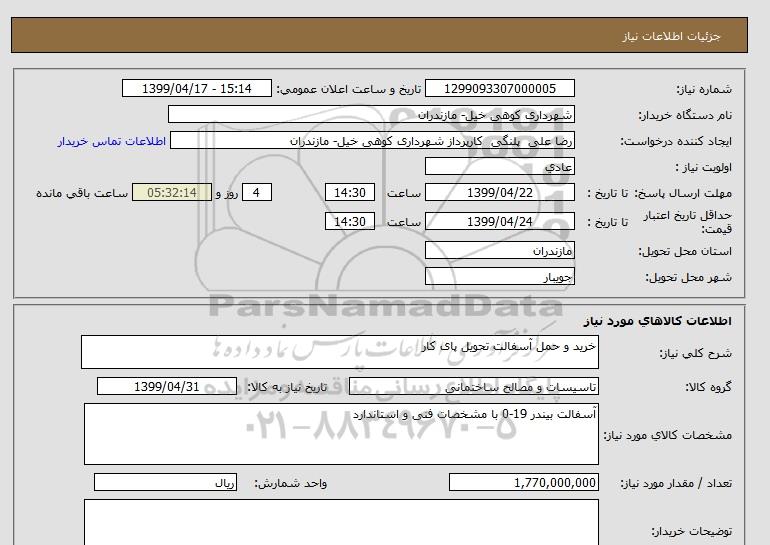The width and height of the screenshot is (770, 545).
Task: Click the label مهلت ارسال پاسخ
Action: pyautogui.click(x=682, y=193)
